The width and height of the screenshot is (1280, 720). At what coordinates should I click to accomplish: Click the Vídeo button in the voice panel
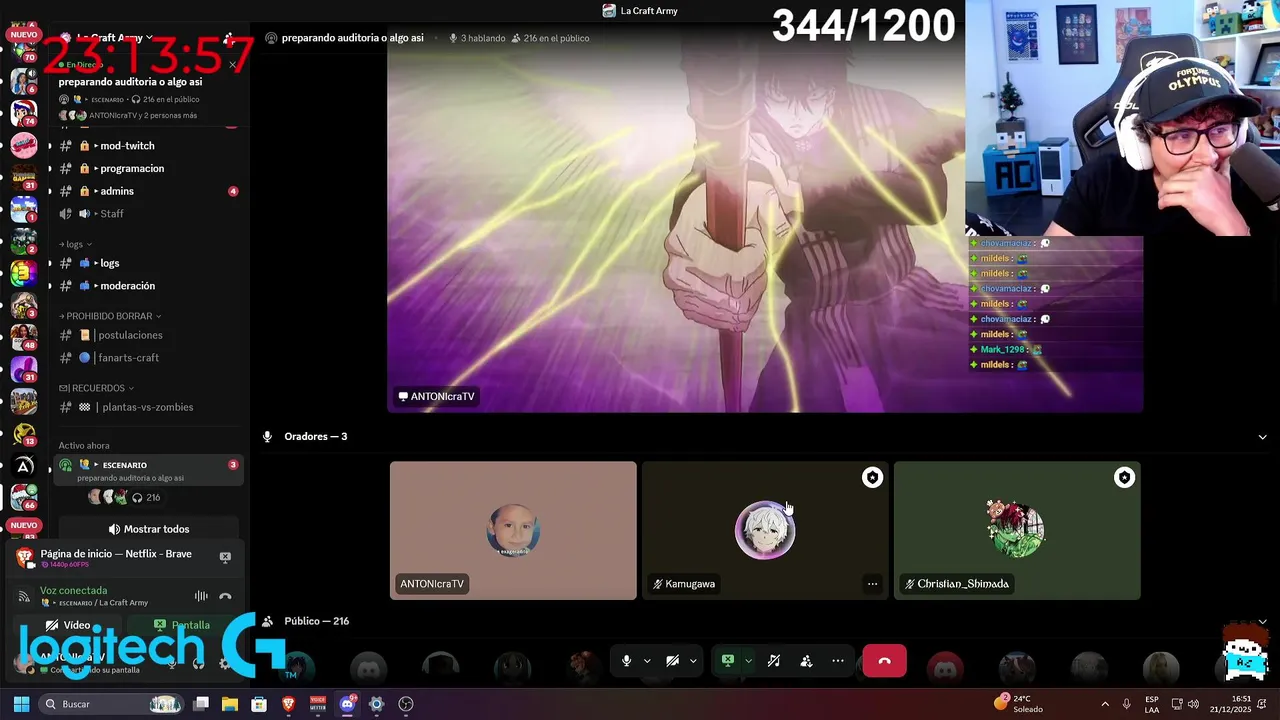[69, 625]
